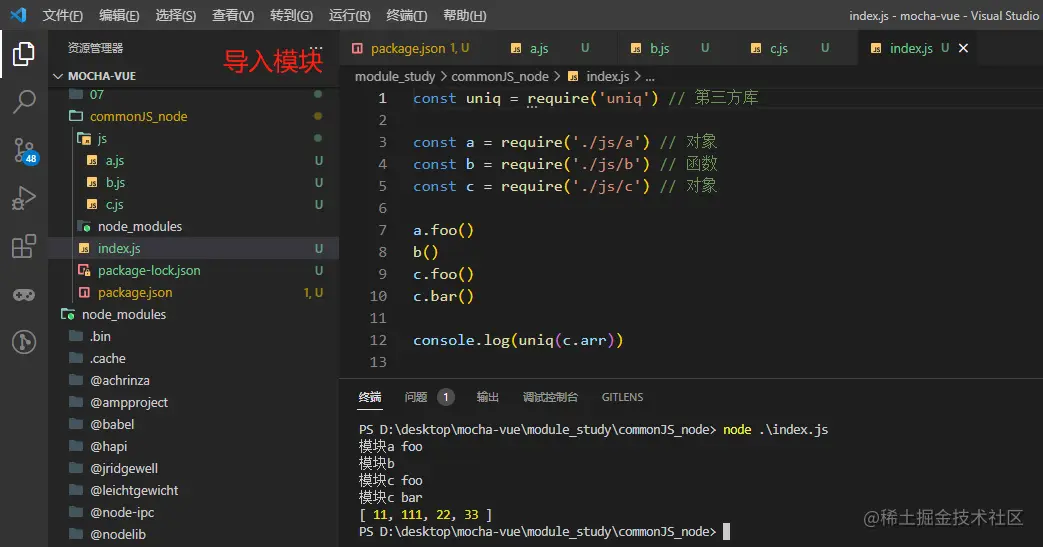This screenshot has height=547, width=1043.
Task: Click the terminal prompt input line
Action: pos(544,532)
